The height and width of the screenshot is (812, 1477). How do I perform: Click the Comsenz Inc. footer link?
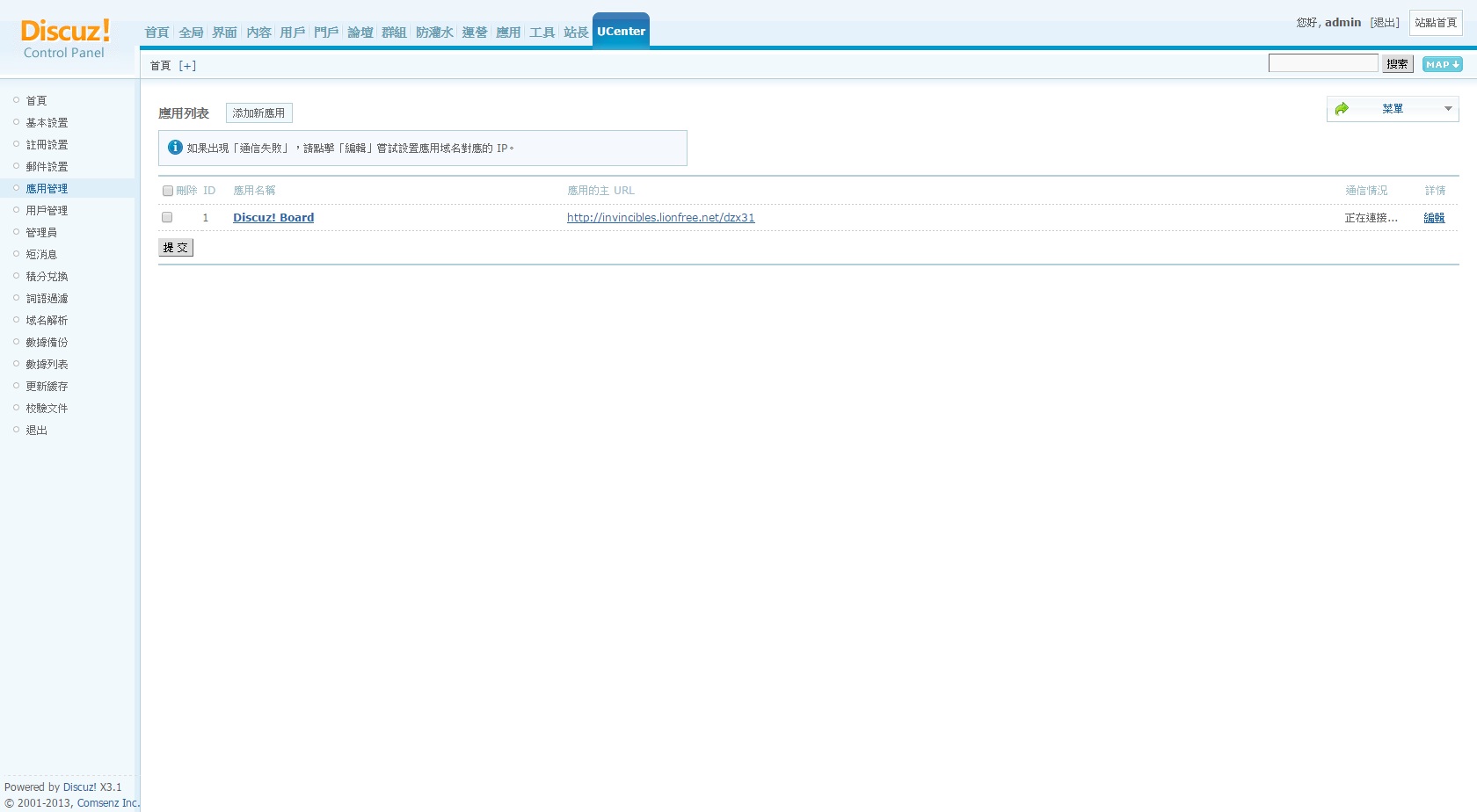pyautogui.click(x=108, y=803)
